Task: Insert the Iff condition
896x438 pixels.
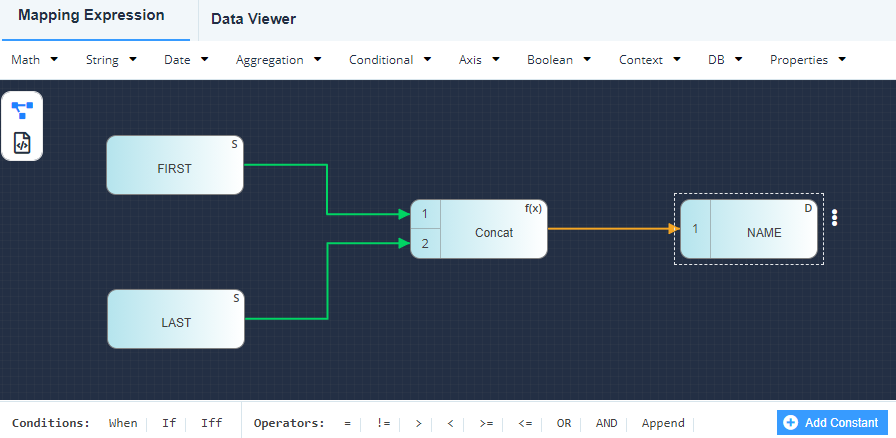Action: [x=212, y=423]
